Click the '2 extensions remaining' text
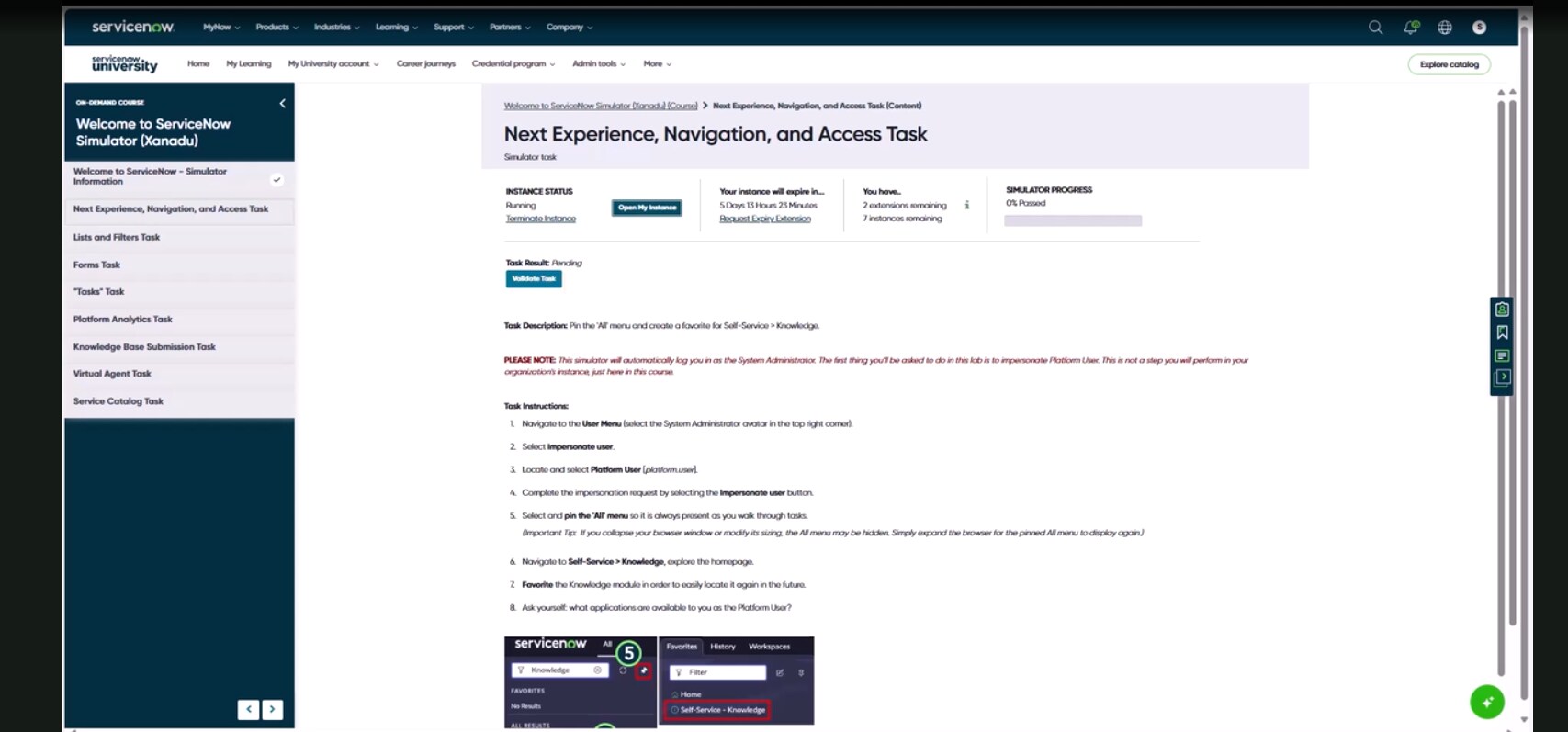Image resolution: width=1568 pixels, height=732 pixels. pyautogui.click(x=905, y=206)
